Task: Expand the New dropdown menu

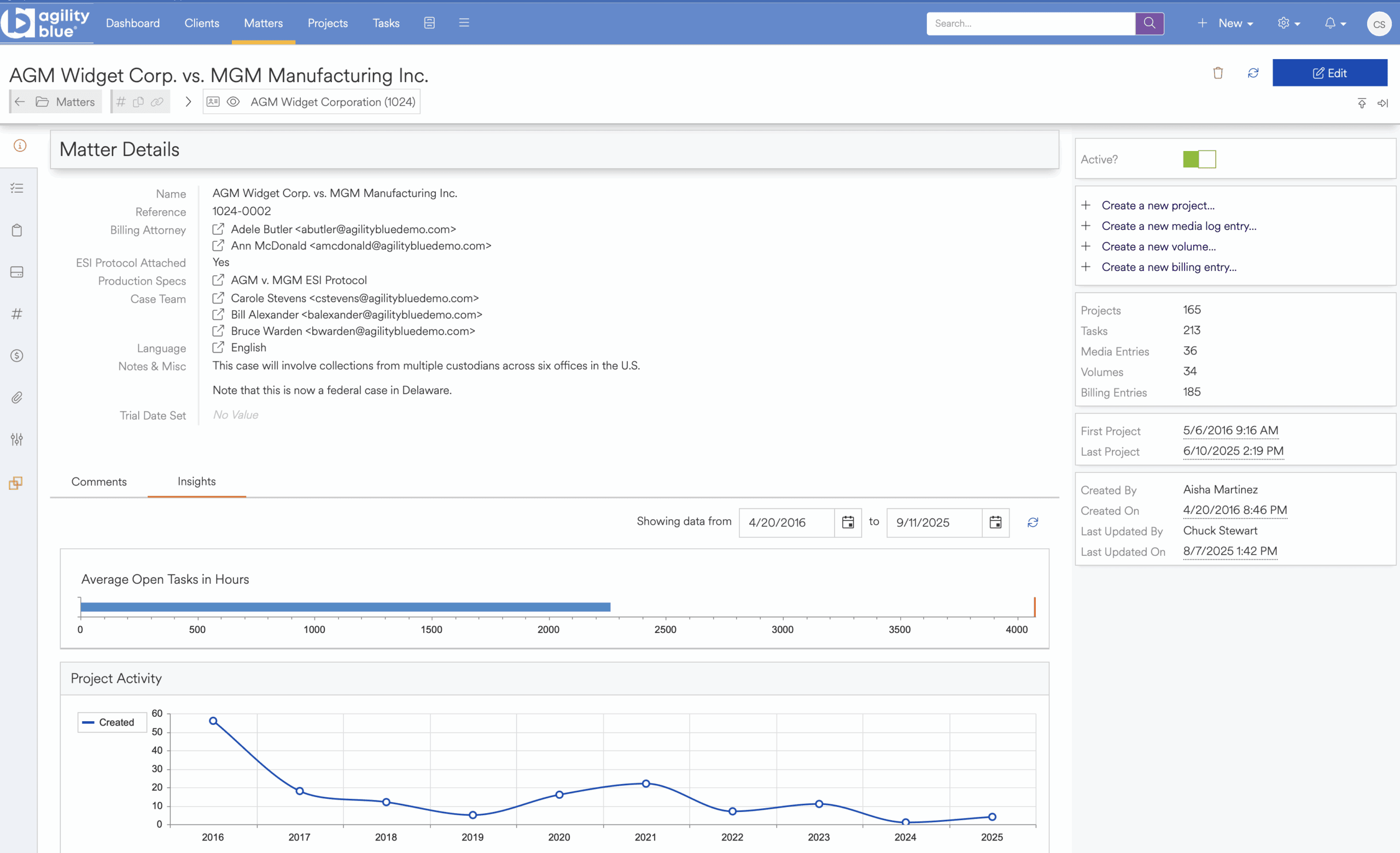Action: pyautogui.click(x=1225, y=24)
